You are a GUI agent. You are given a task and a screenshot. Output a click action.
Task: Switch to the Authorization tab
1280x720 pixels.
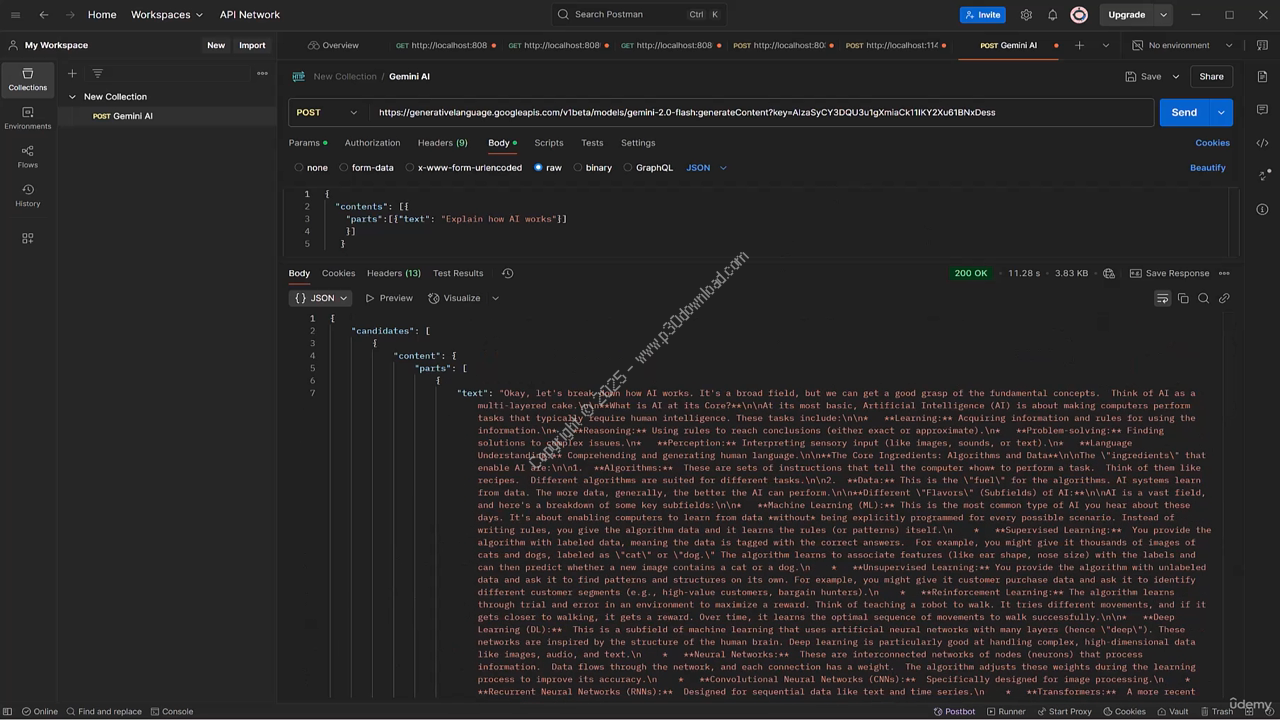tap(372, 143)
